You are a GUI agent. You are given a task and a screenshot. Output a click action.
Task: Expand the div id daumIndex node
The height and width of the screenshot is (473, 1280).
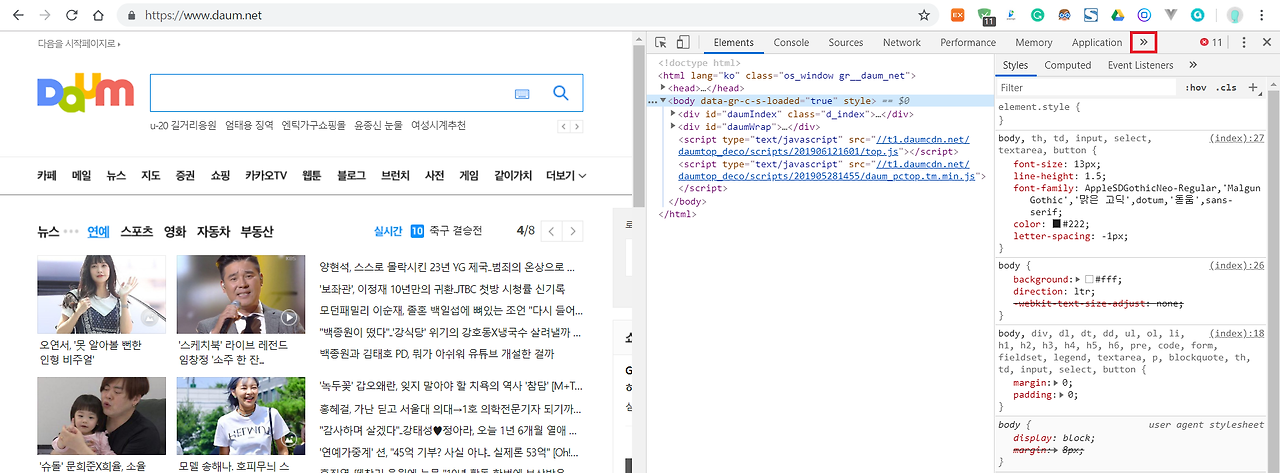pos(673,114)
